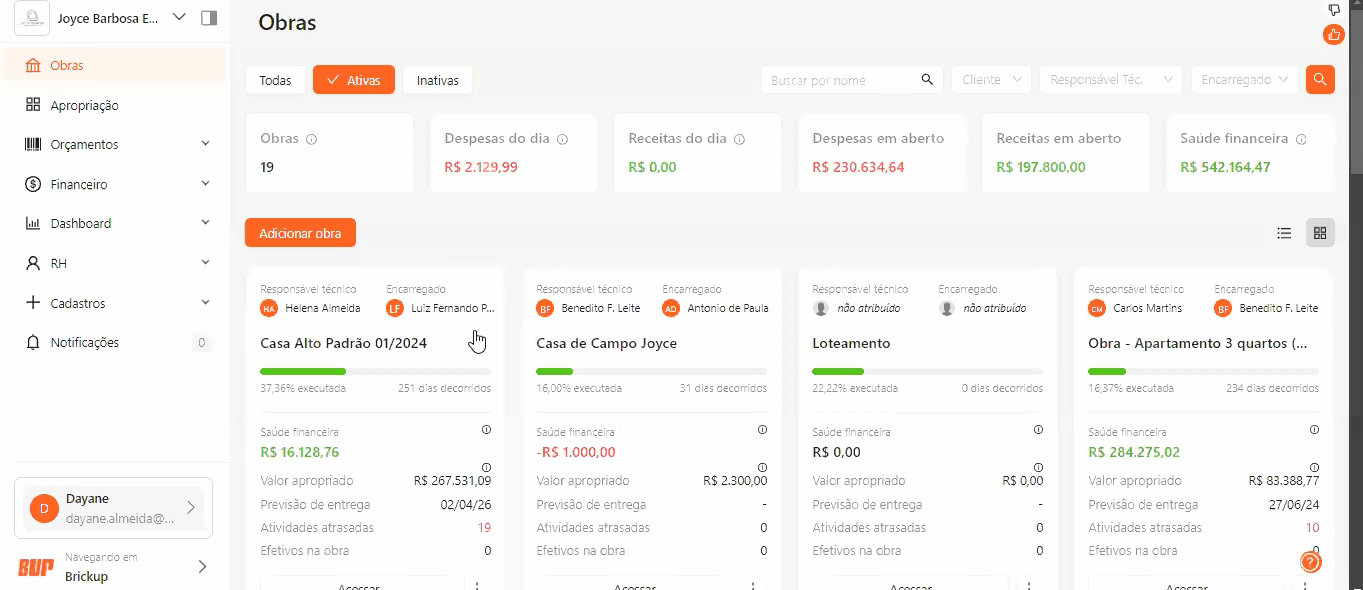
Task: Switch to list view icon
Action: tap(1284, 233)
